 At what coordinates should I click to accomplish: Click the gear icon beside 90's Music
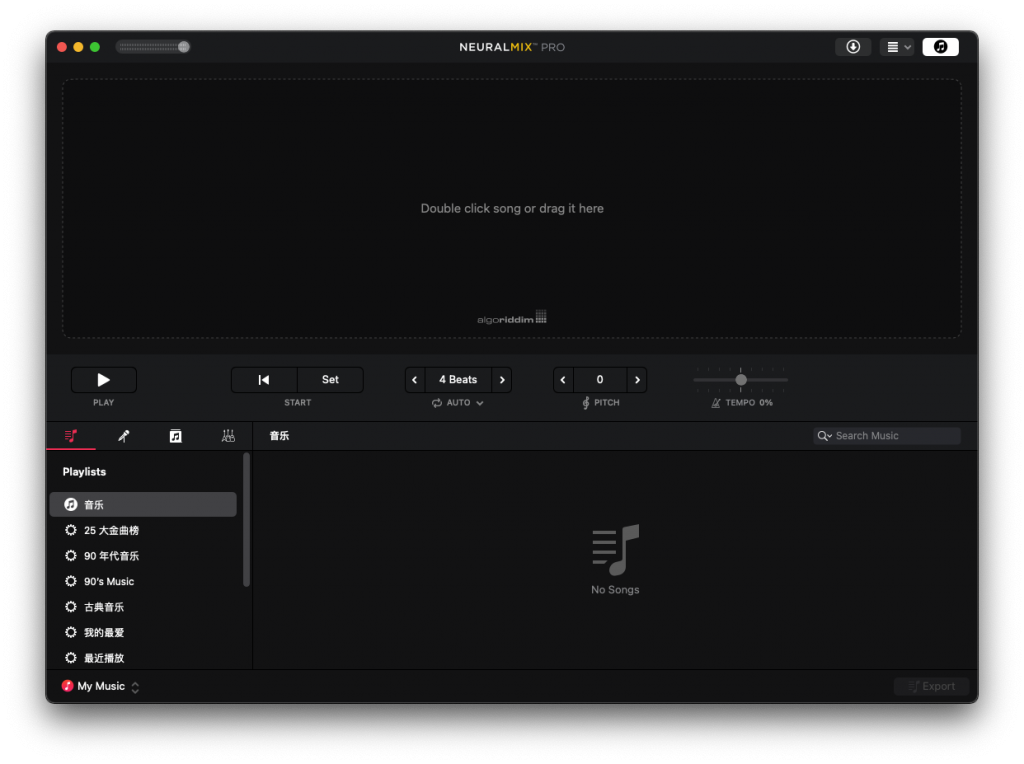[x=71, y=581]
